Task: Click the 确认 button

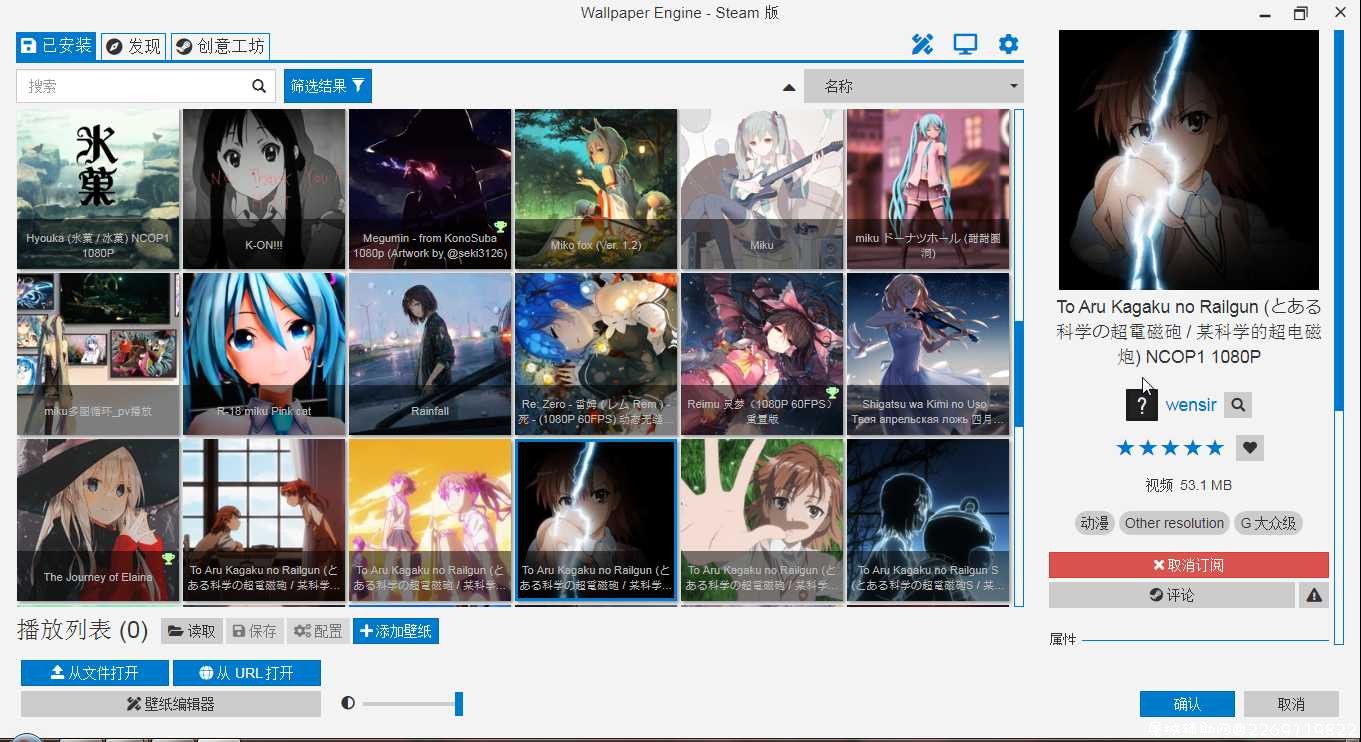Action: coord(1187,704)
